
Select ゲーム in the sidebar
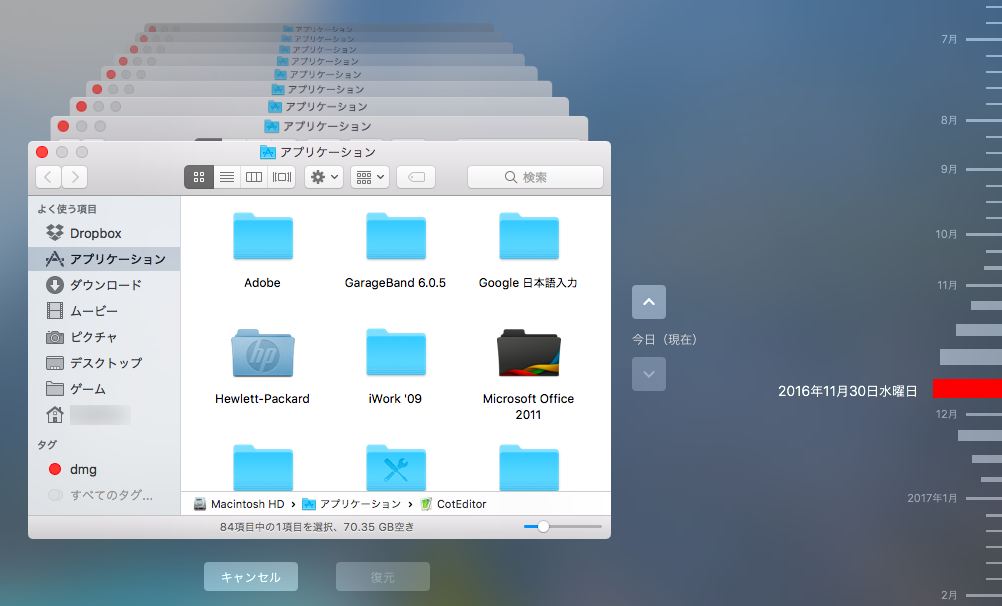click(104, 389)
